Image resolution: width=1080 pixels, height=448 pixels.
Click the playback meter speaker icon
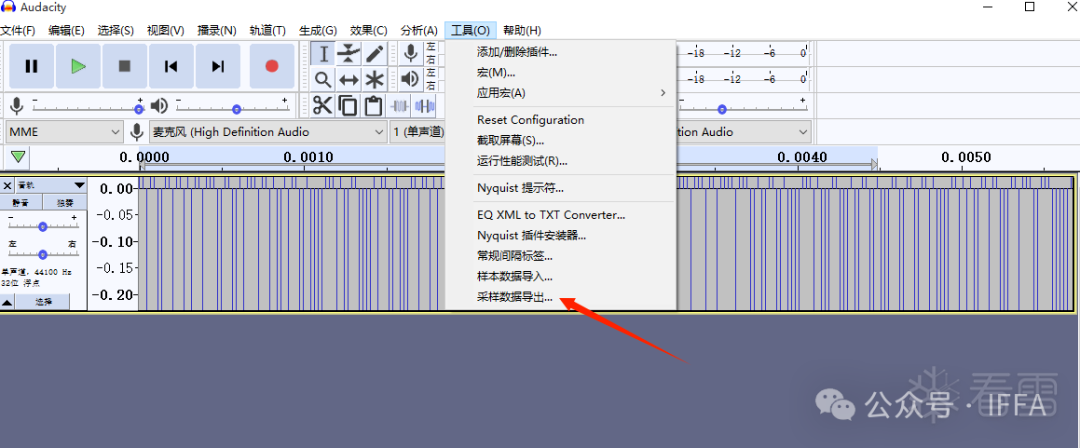411,79
